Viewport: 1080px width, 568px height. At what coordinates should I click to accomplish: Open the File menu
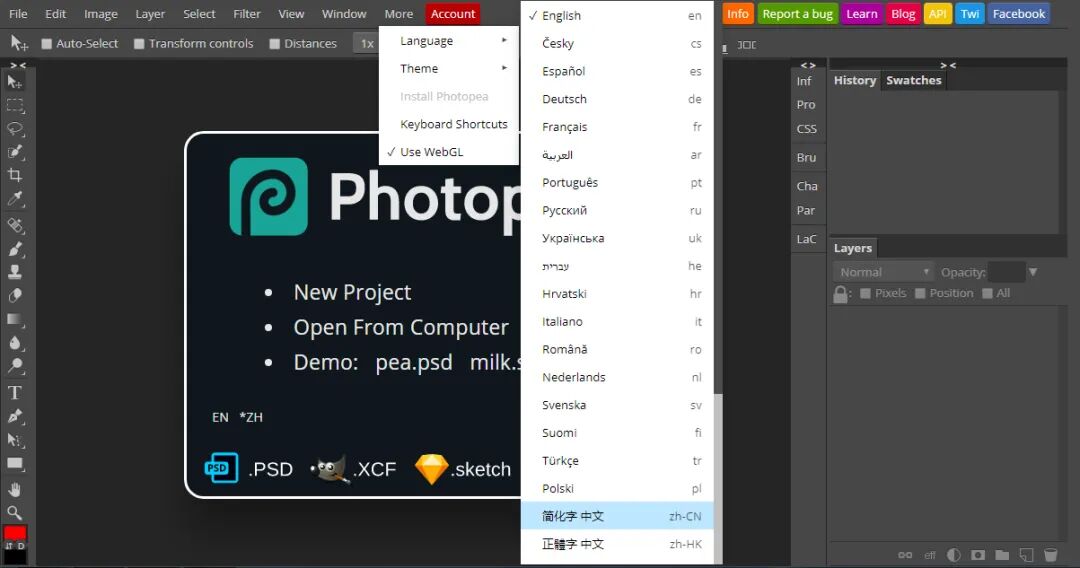[x=18, y=14]
